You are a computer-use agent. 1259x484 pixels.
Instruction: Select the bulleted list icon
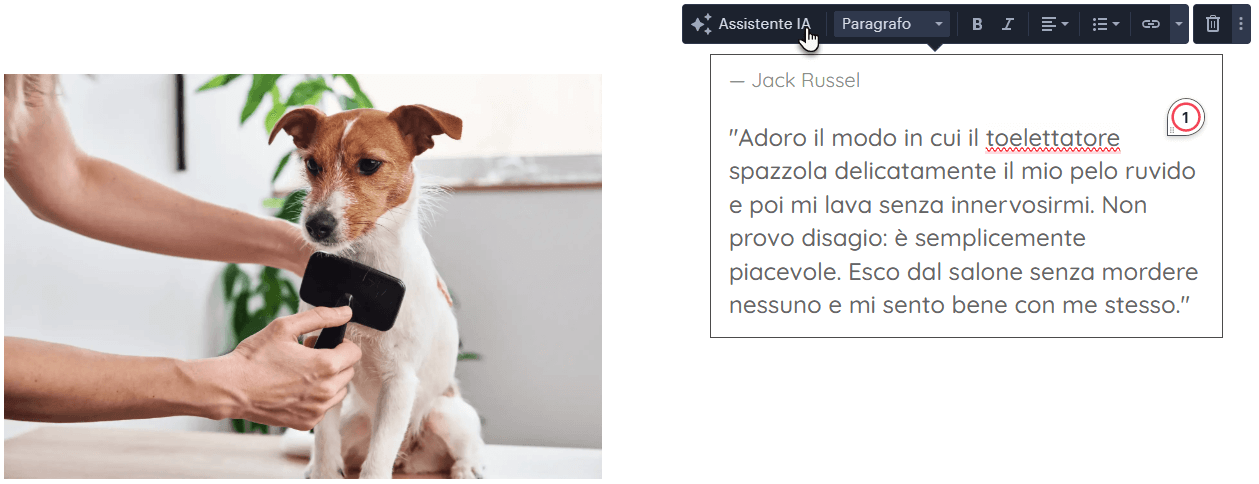coord(1099,24)
